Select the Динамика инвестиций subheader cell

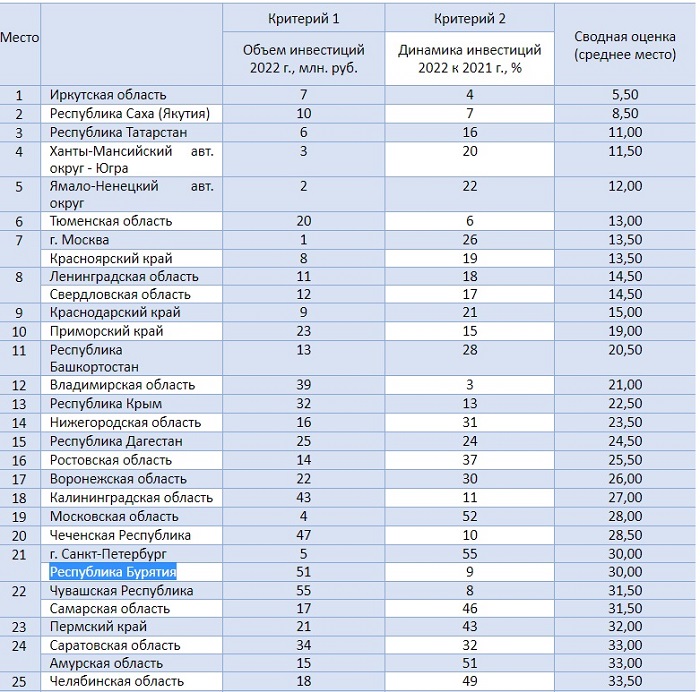[x=469, y=59]
